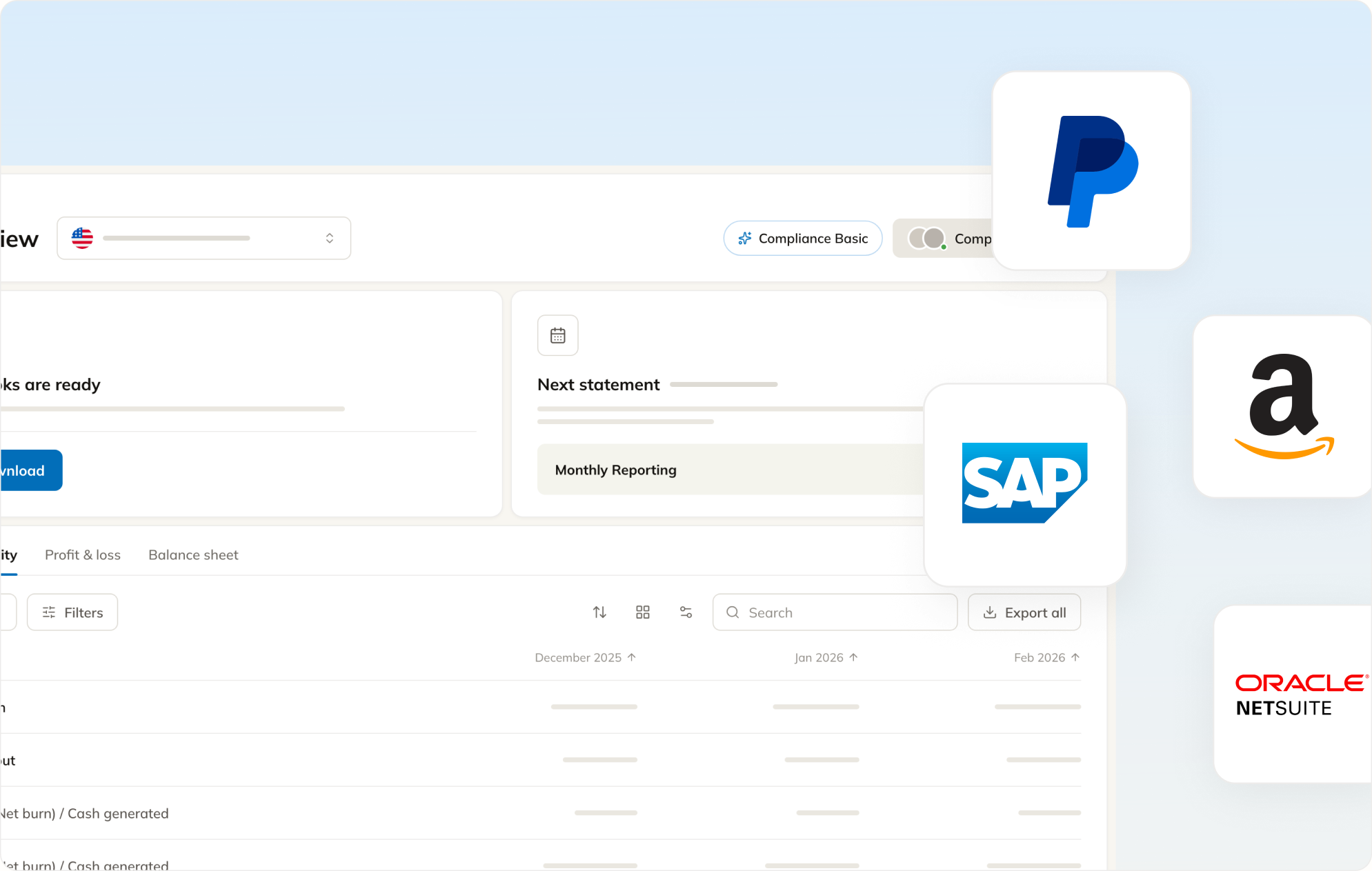Click the avatar pair button
This screenshot has width=1372, height=871.
(x=942, y=239)
